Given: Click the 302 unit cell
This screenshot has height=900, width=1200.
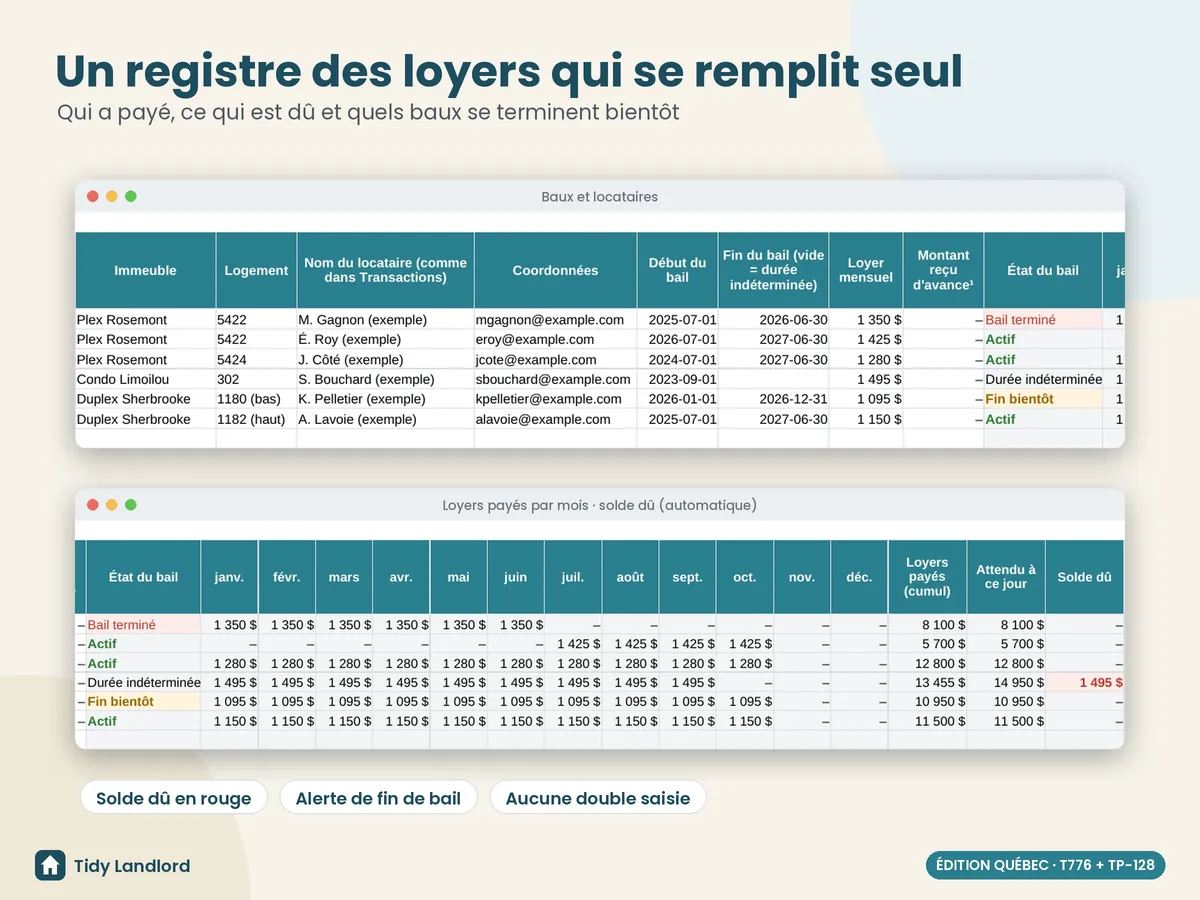Looking at the screenshot, I should 256,379.
